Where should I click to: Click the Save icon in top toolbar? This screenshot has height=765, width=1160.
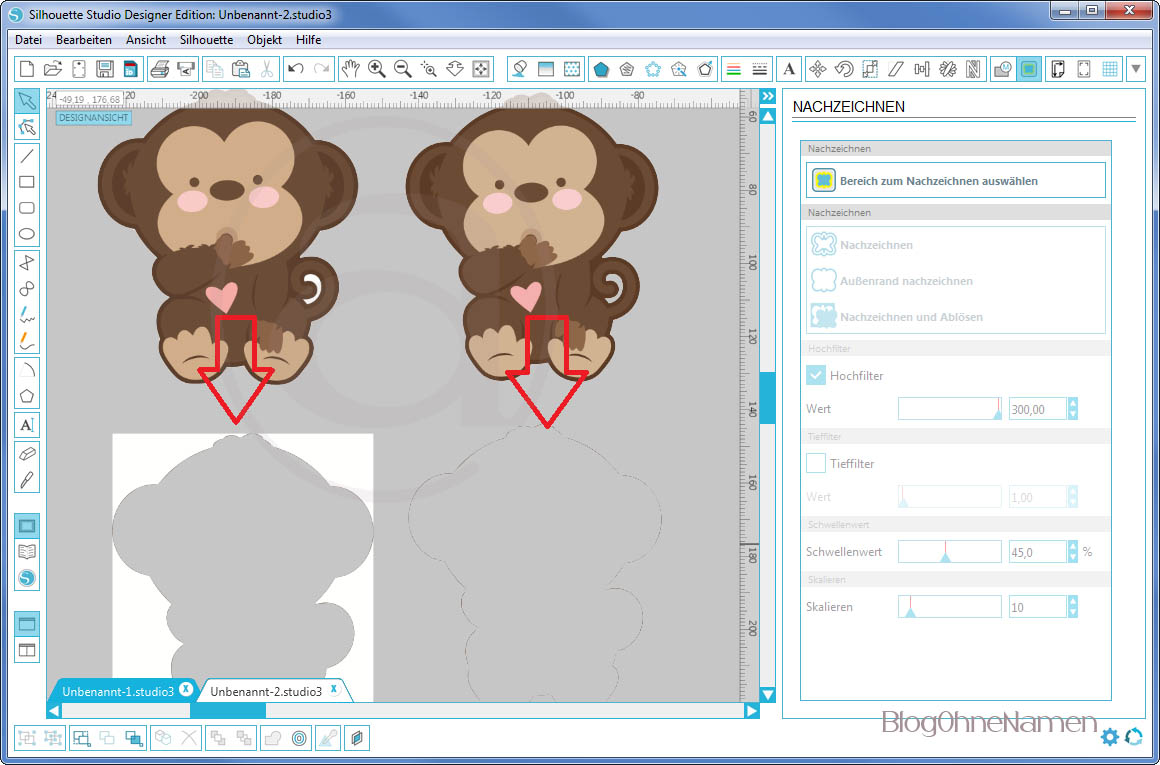click(x=104, y=69)
